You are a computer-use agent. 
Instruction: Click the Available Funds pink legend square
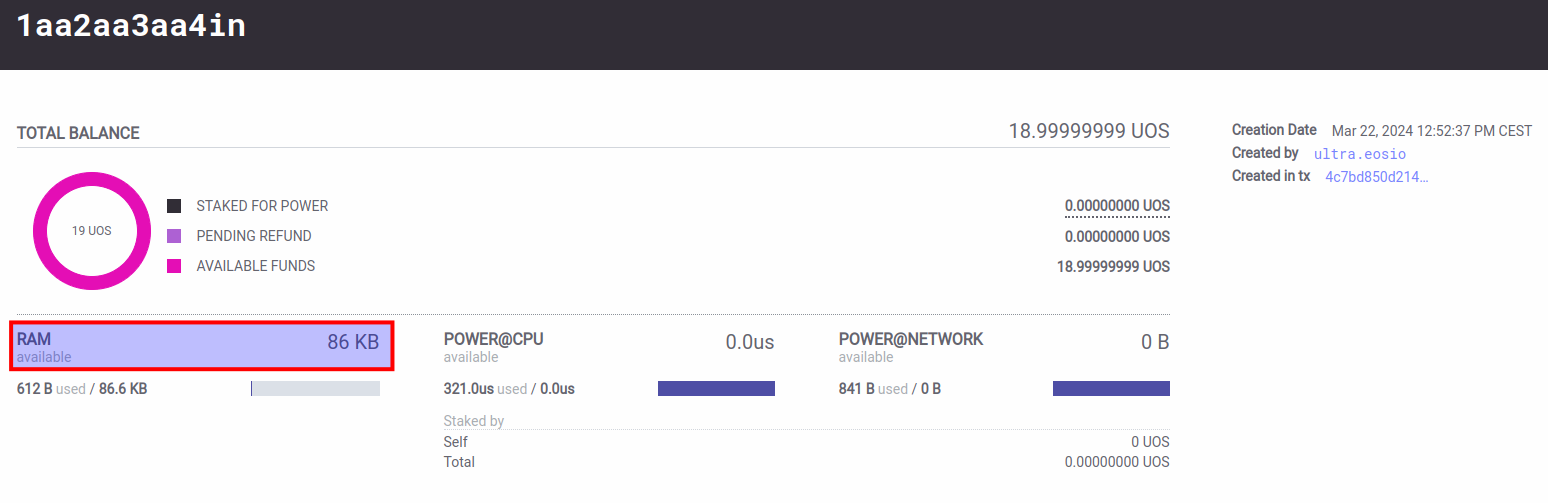tap(174, 266)
